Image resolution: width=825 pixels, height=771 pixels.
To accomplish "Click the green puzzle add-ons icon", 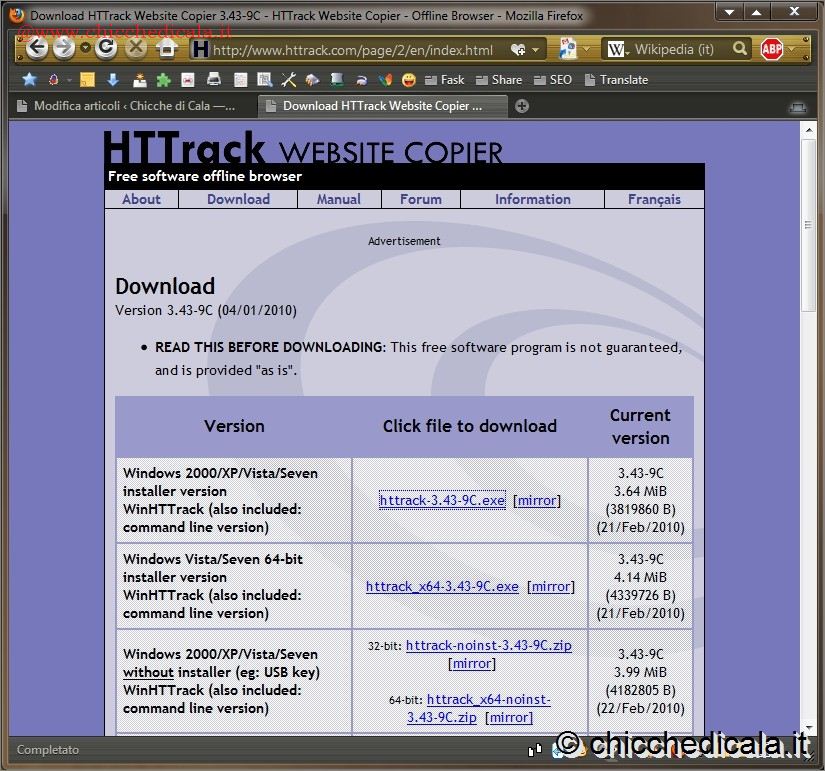I will tap(163, 80).
